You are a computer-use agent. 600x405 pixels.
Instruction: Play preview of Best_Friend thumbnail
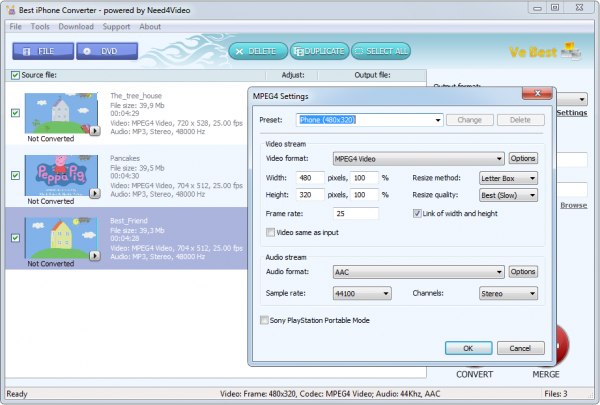[x=95, y=256]
